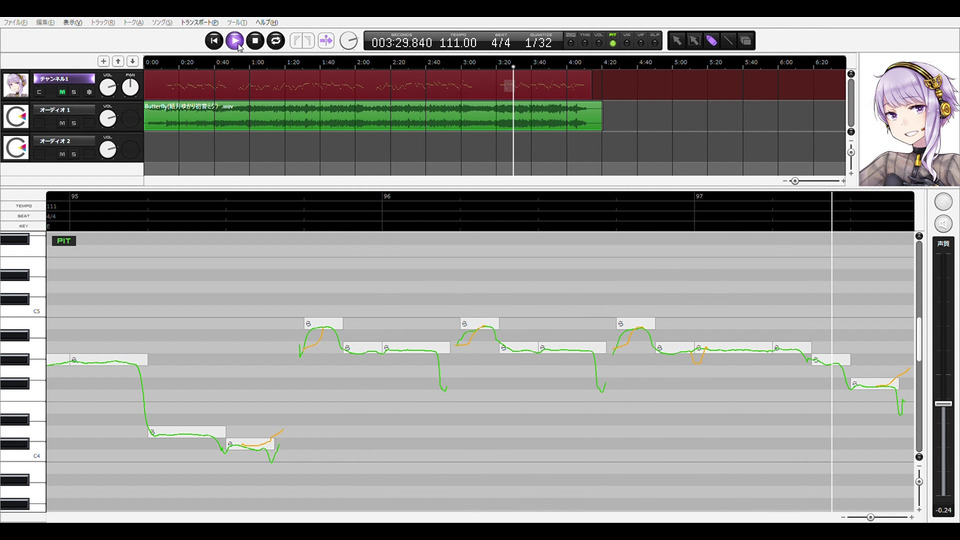Click the red チャンネル1 song clip
Viewport: 960px width, 540px height.
(x=368, y=85)
